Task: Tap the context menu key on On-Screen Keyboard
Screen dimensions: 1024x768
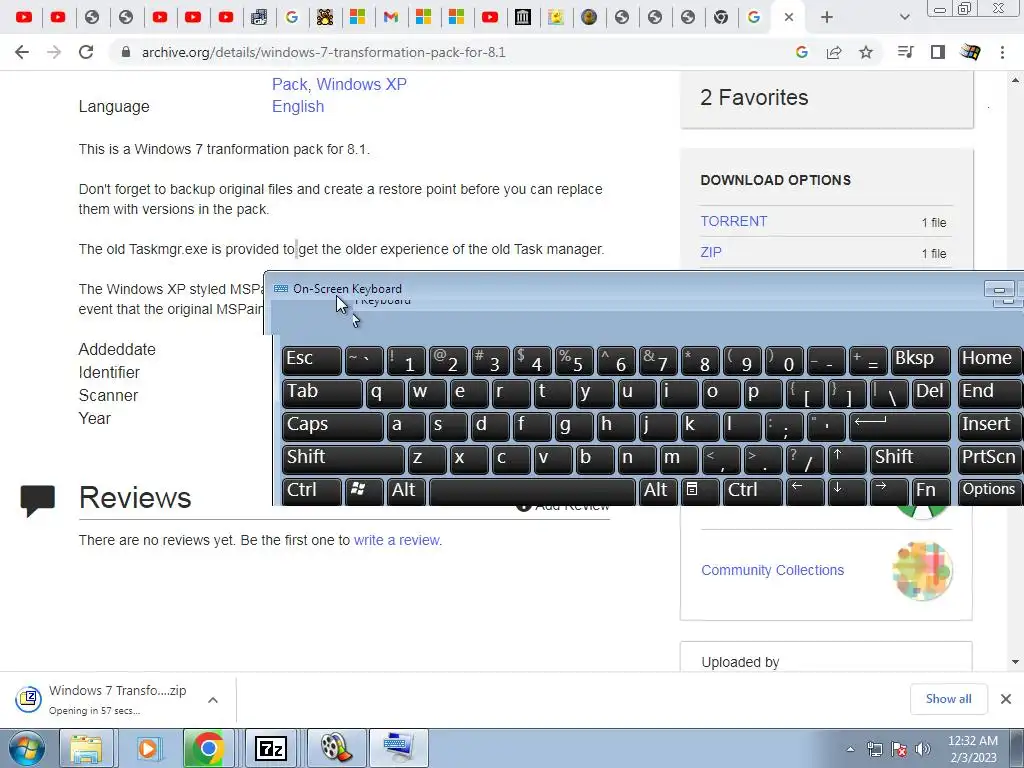Action: point(699,491)
